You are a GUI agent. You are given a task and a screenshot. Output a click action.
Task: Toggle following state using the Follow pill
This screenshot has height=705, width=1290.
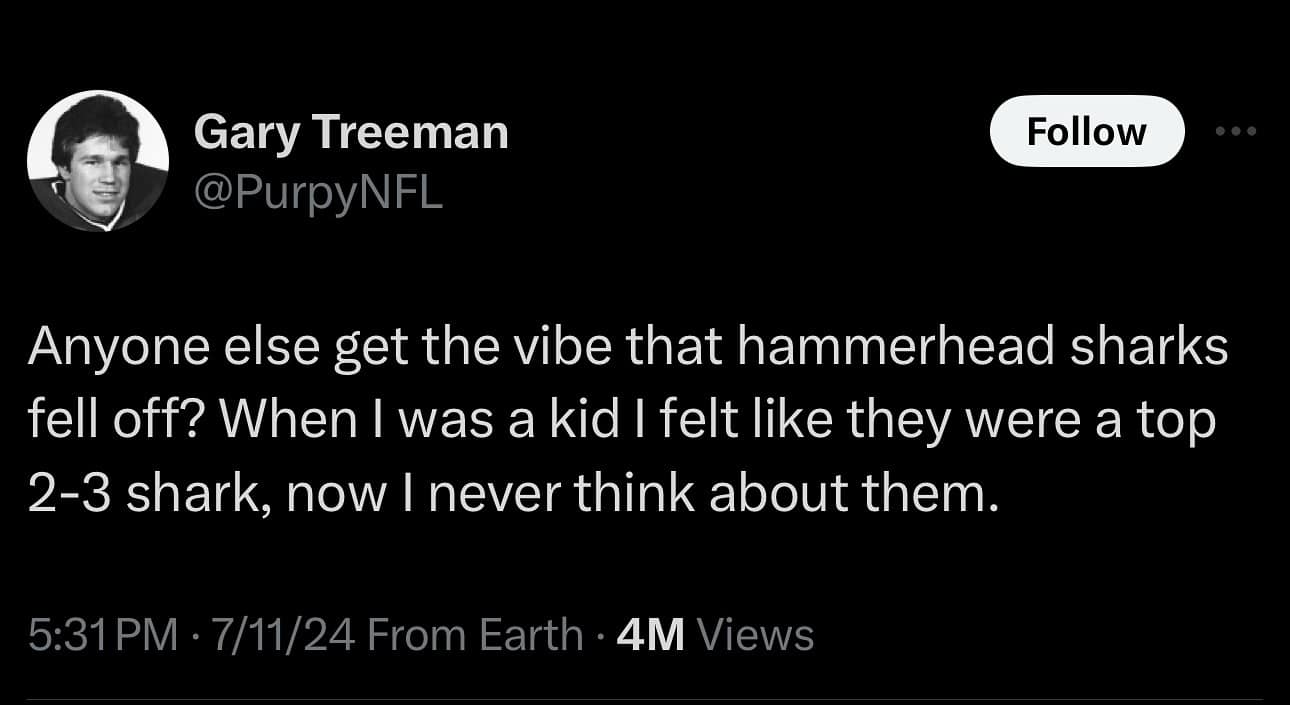[x=1086, y=130]
